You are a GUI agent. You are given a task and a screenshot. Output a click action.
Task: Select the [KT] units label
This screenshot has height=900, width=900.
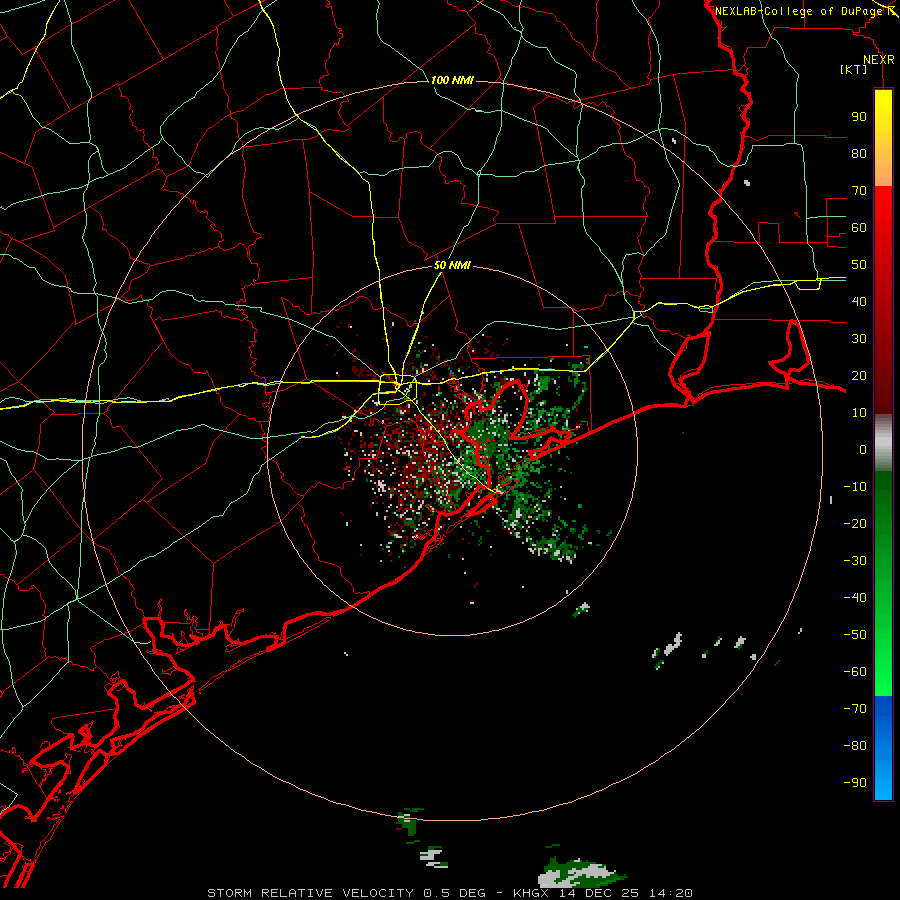pos(853,69)
